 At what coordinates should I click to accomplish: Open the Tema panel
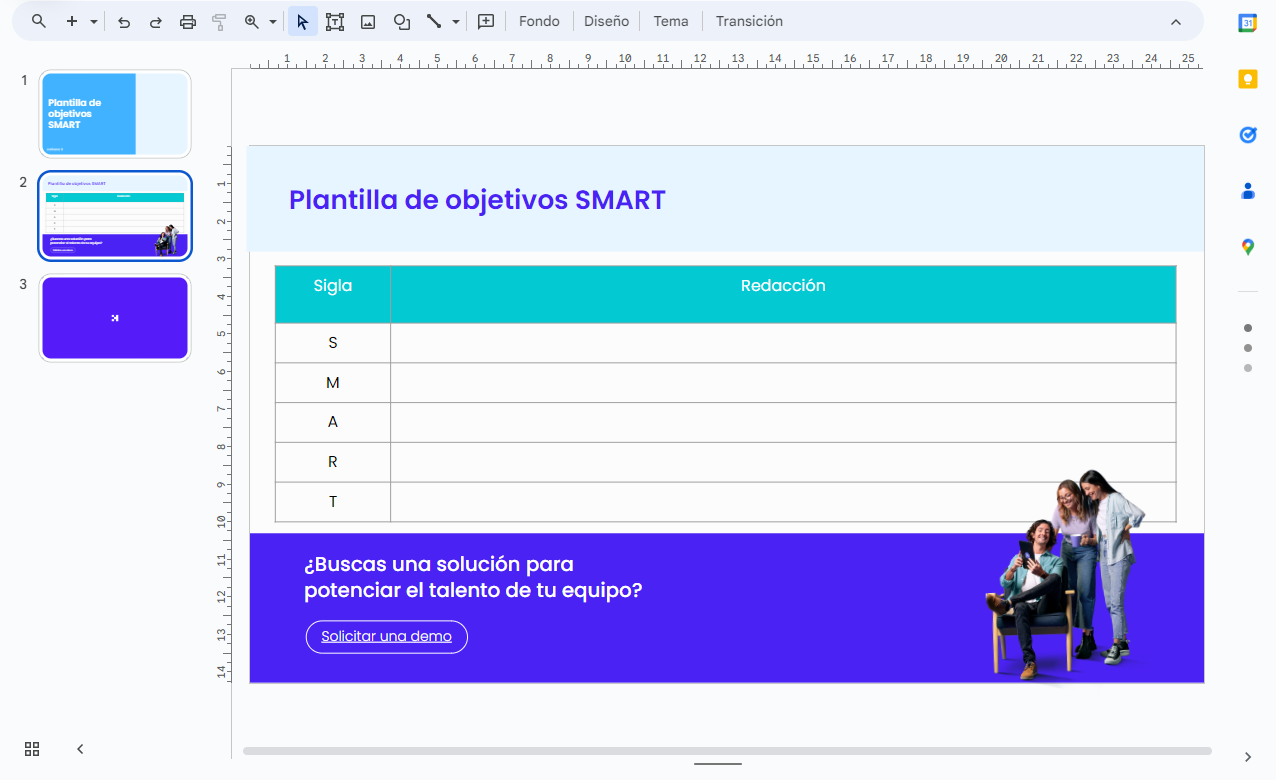point(670,20)
